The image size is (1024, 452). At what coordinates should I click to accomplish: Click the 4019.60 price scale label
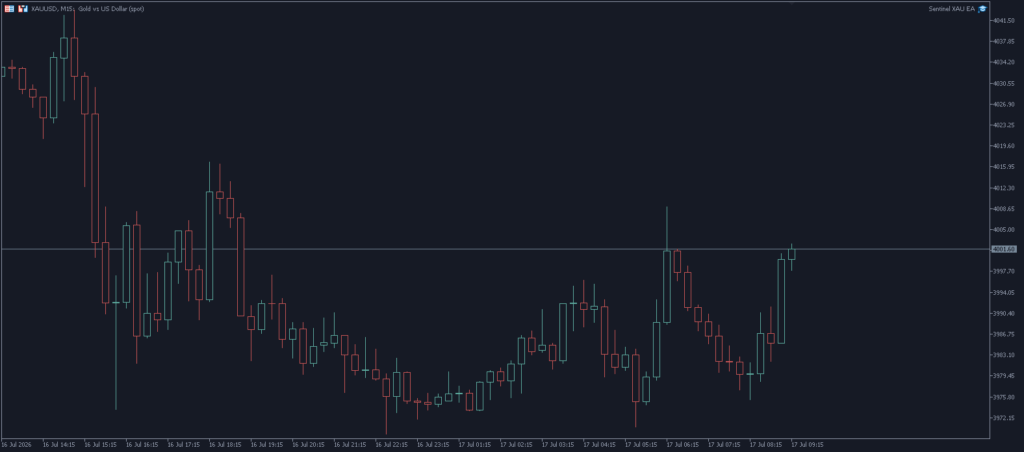tap(1004, 146)
